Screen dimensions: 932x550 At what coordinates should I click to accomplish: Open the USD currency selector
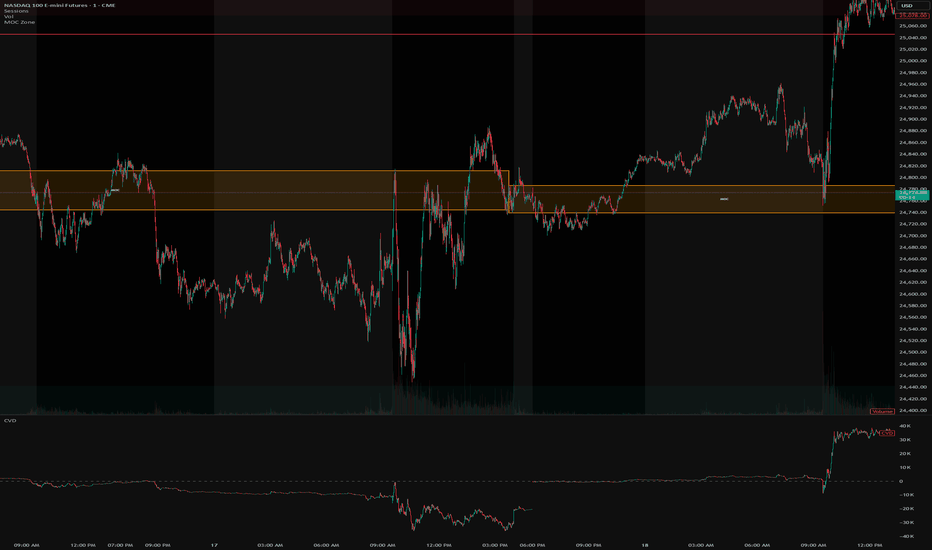[x=909, y=6]
